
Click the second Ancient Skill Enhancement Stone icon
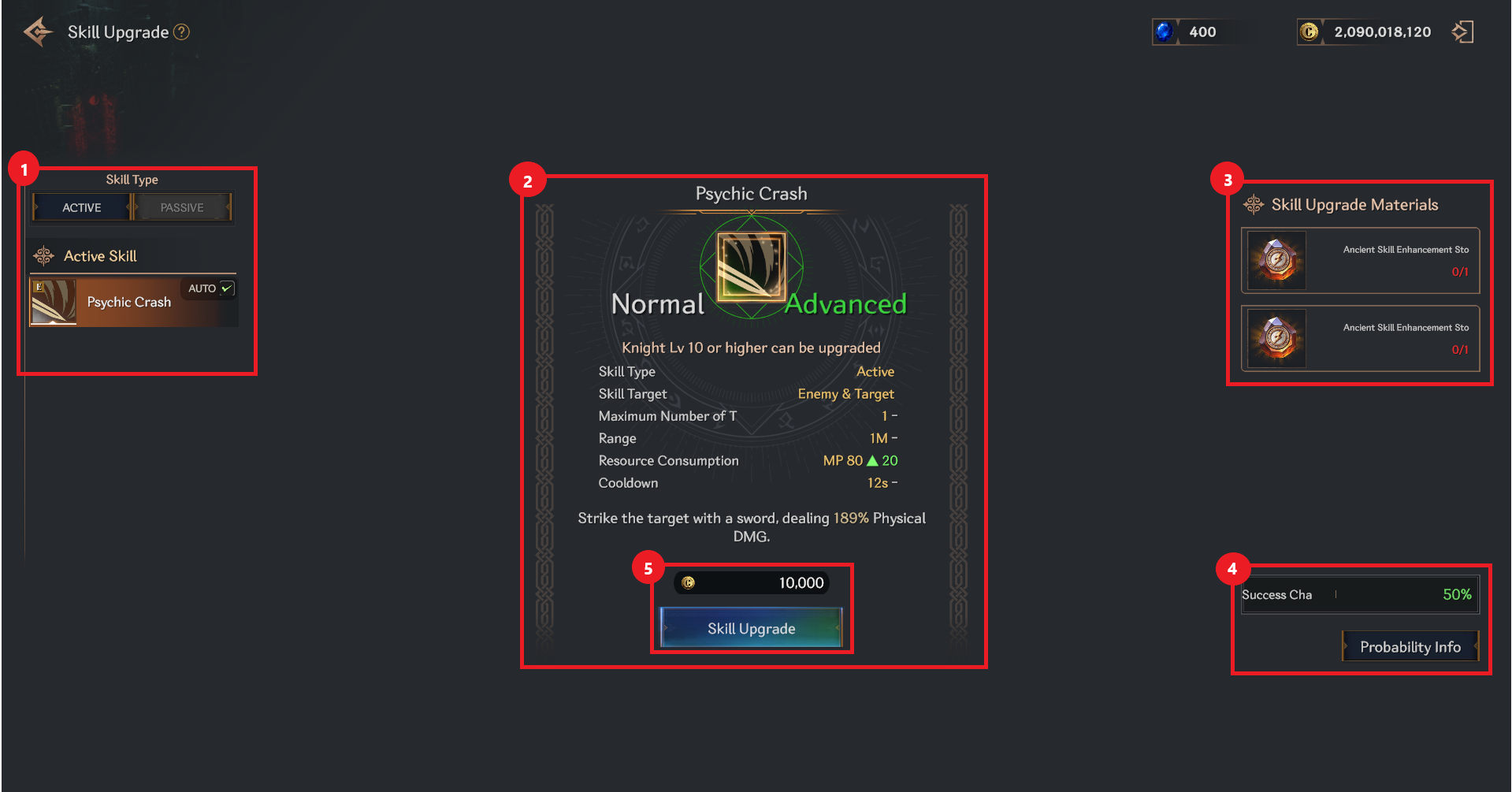coord(1277,338)
